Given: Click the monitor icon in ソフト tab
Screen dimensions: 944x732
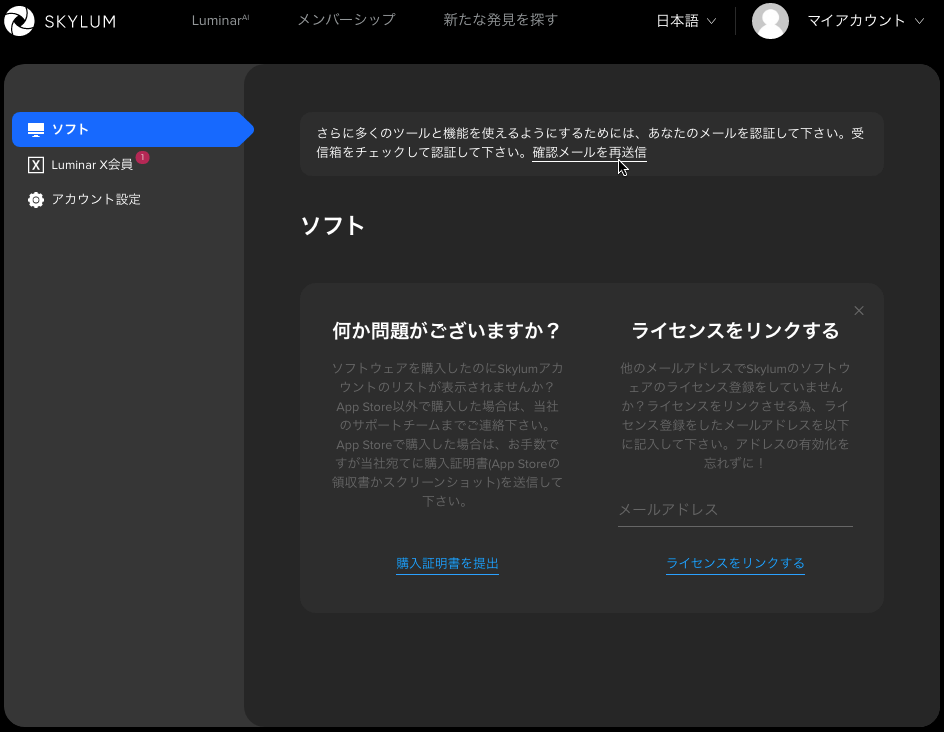Looking at the screenshot, I should 36,129.
